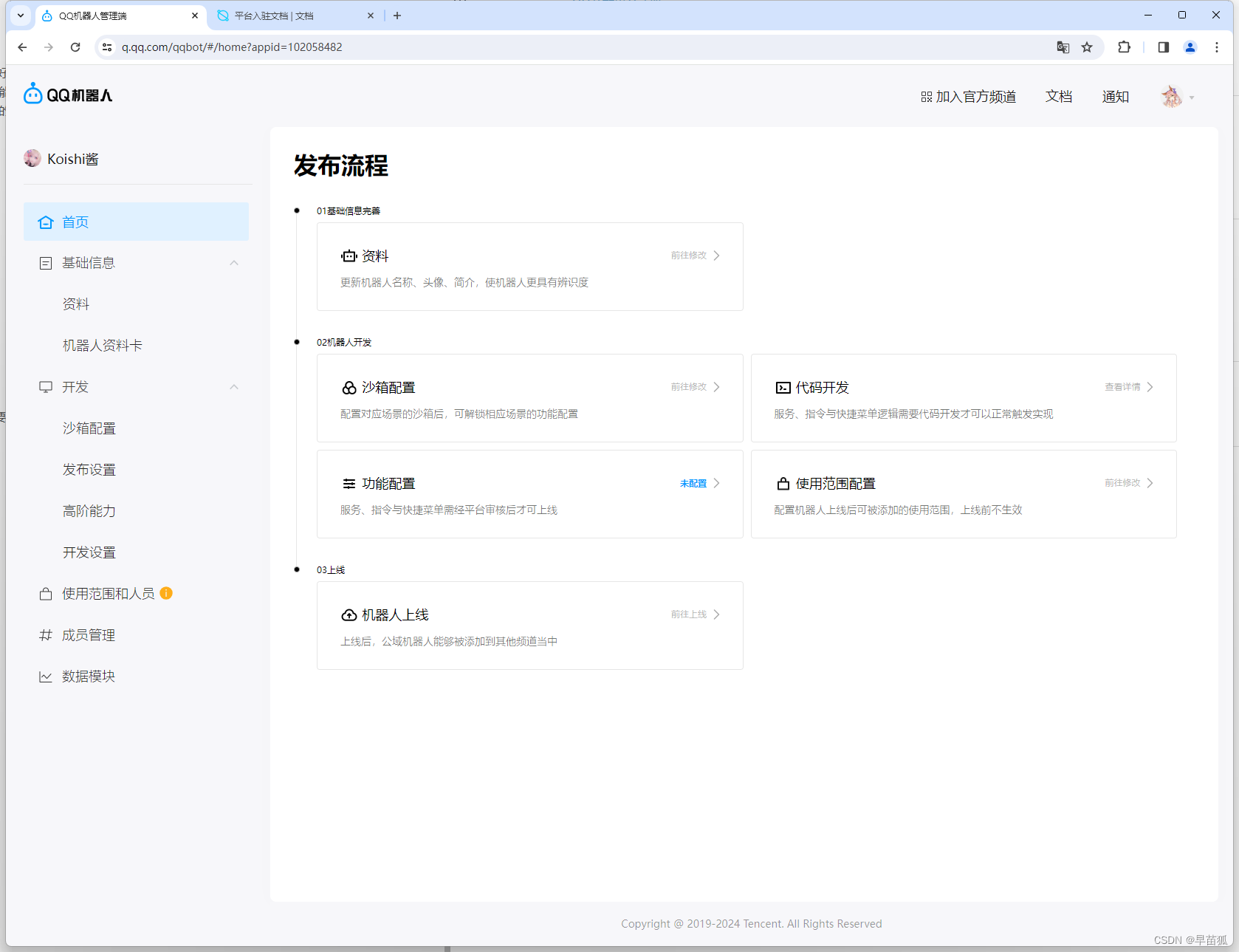Bookmark this page with the star icon
The image size is (1239, 952).
tap(1087, 47)
